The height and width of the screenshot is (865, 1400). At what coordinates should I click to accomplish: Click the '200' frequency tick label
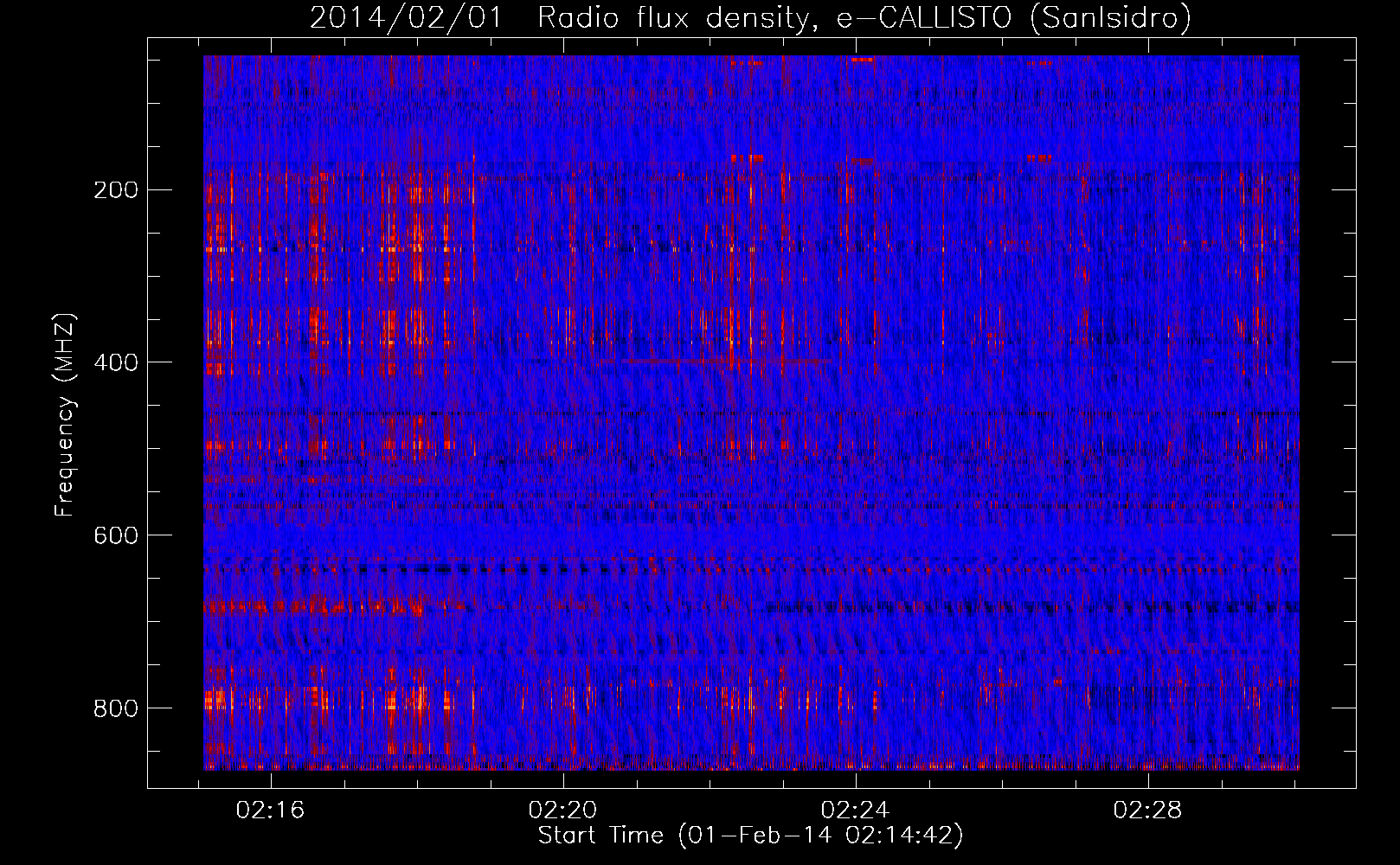click(116, 190)
